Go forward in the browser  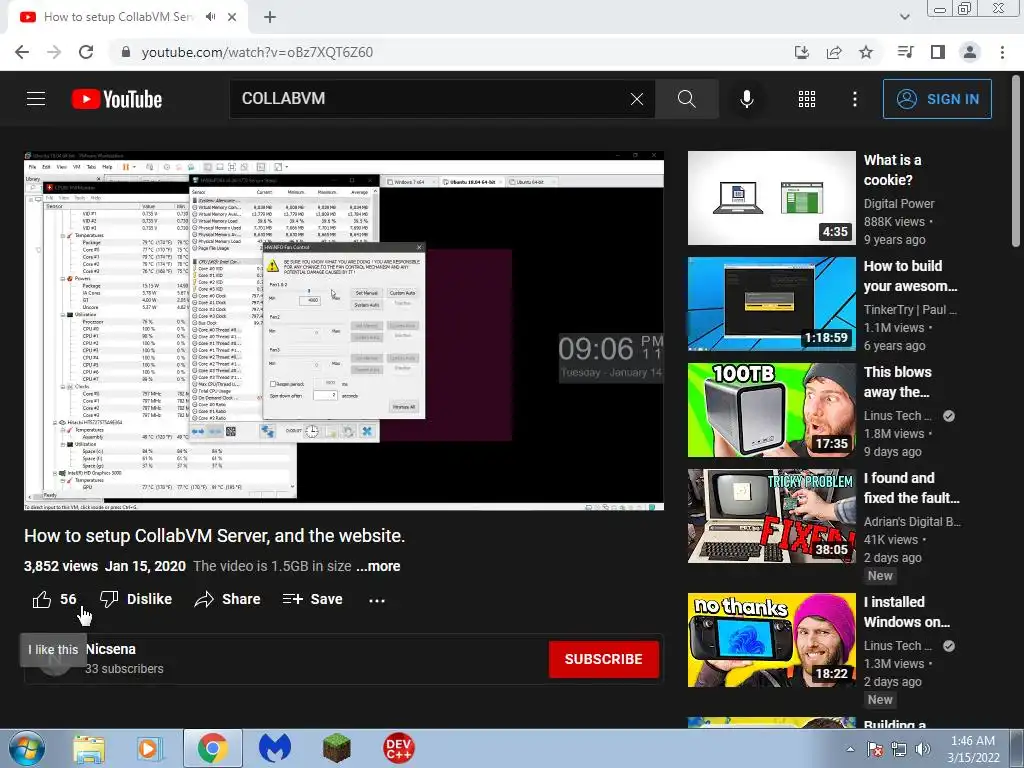click(x=54, y=52)
